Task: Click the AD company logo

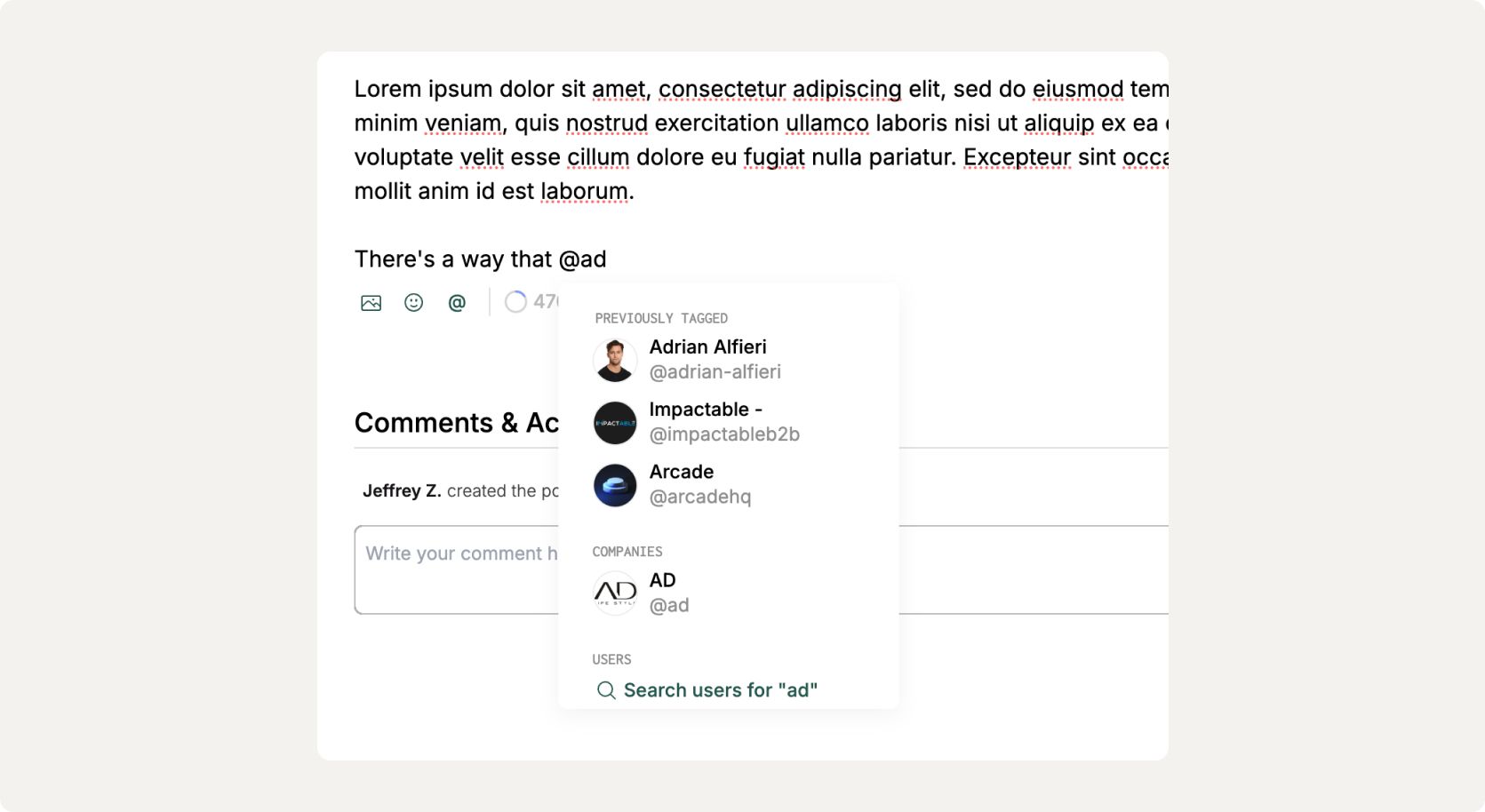Action: (615, 593)
